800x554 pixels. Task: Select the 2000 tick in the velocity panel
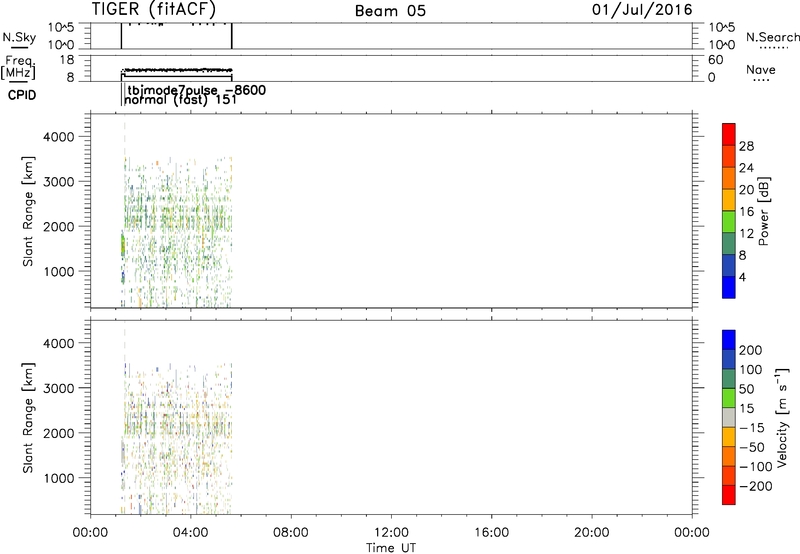point(59,433)
